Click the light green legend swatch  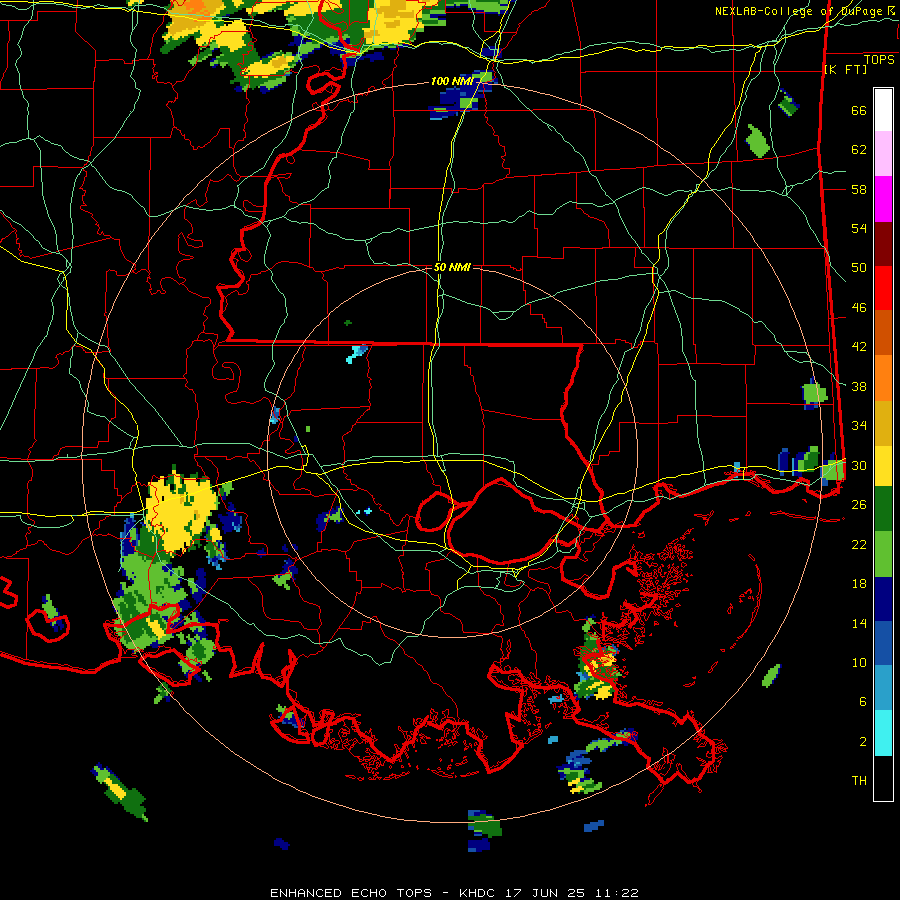click(x=883, y=554)
